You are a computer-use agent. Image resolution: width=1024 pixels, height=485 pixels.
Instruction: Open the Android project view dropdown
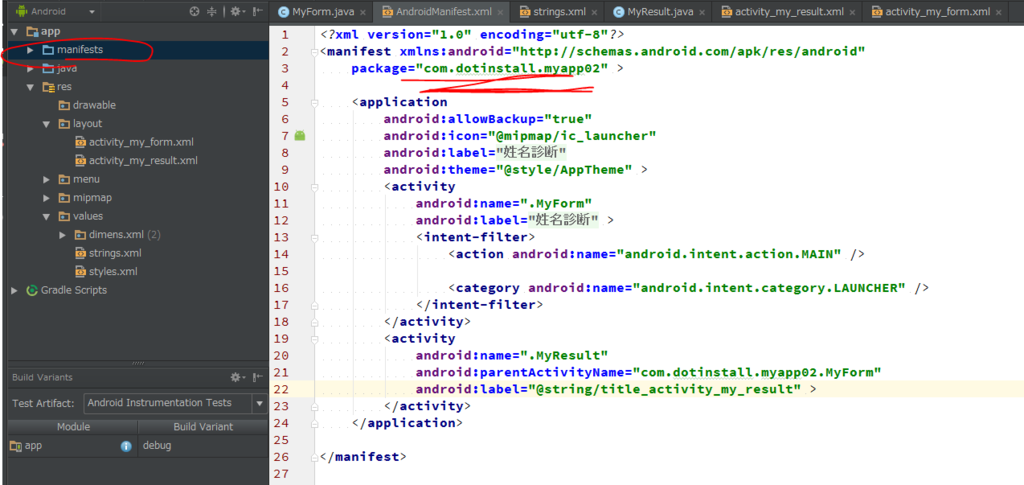click(x=91, y=12)
